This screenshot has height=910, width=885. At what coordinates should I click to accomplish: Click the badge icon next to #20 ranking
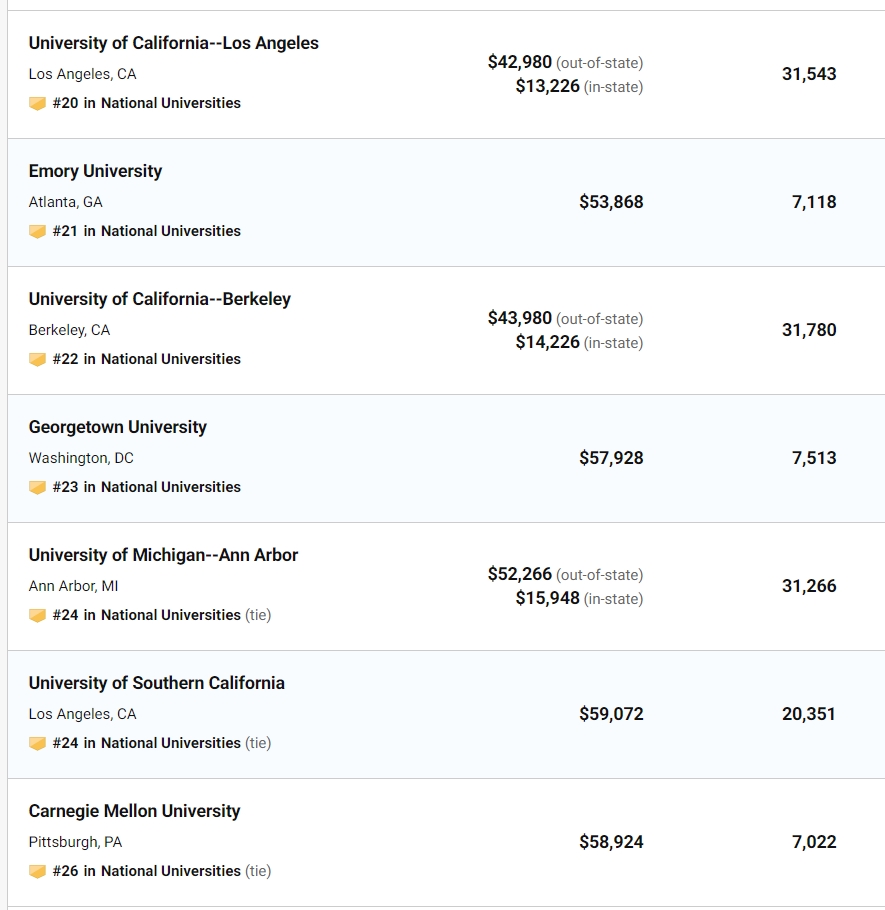(x=37, y=104)
